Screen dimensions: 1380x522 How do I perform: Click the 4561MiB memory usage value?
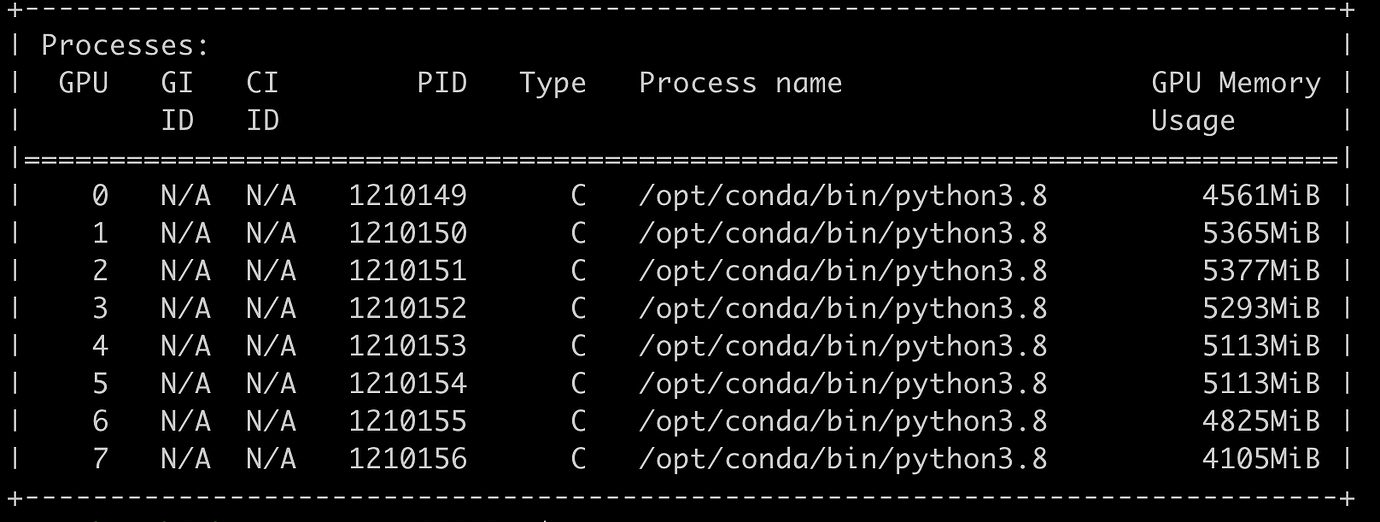pos(1260,196)
